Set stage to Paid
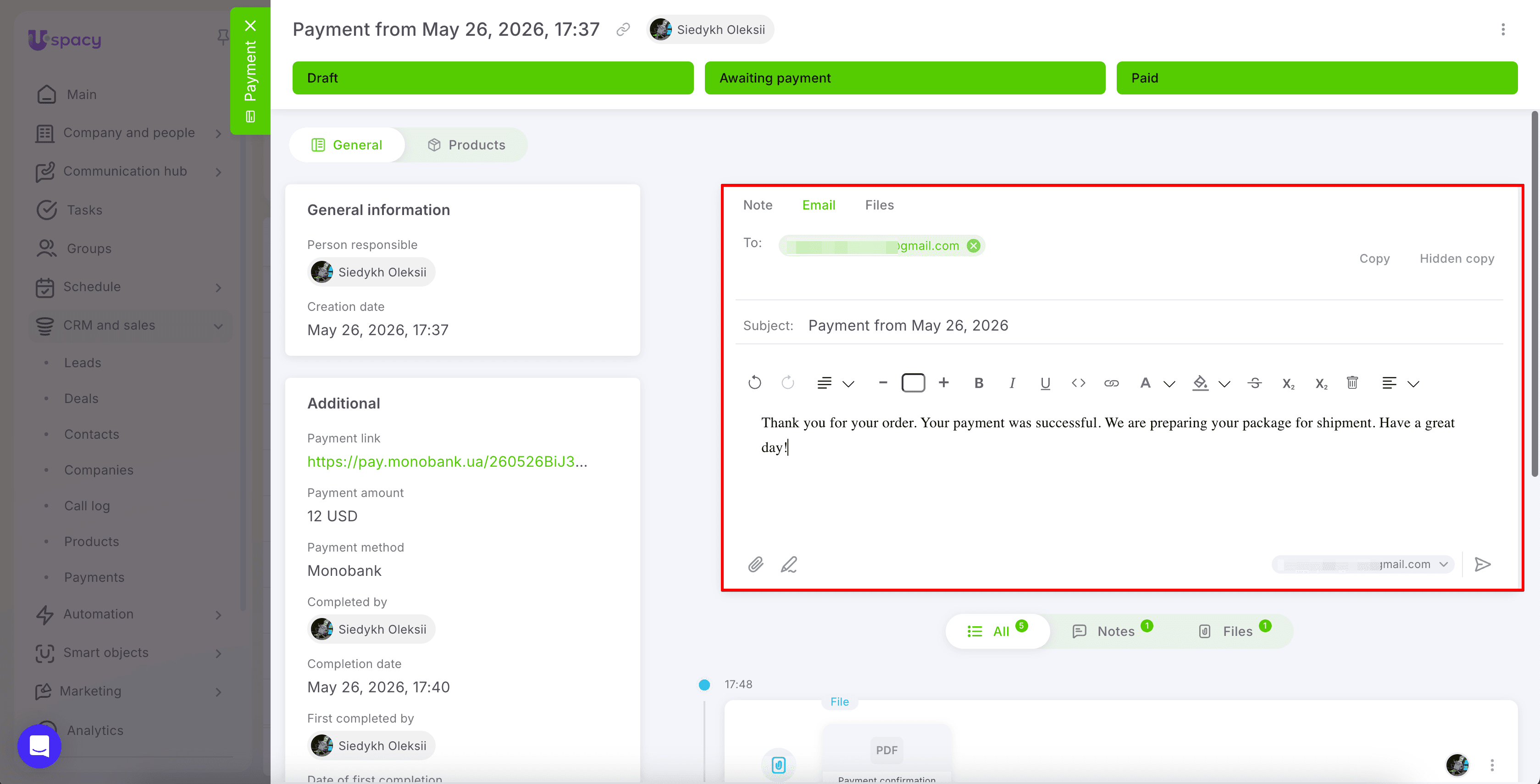The image size is (1540, 784). click(x=1317, y=77)
